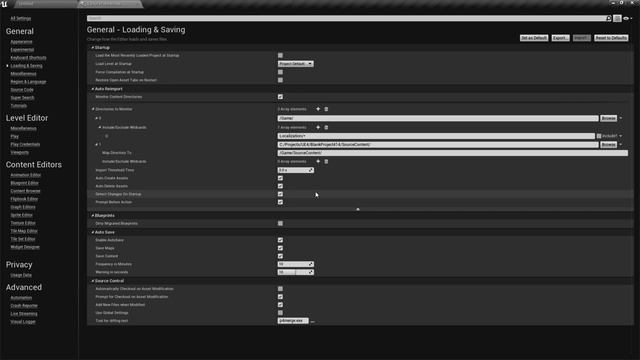Click the Export... button
This screenshot has height=360, width=640.
point(560,38)
